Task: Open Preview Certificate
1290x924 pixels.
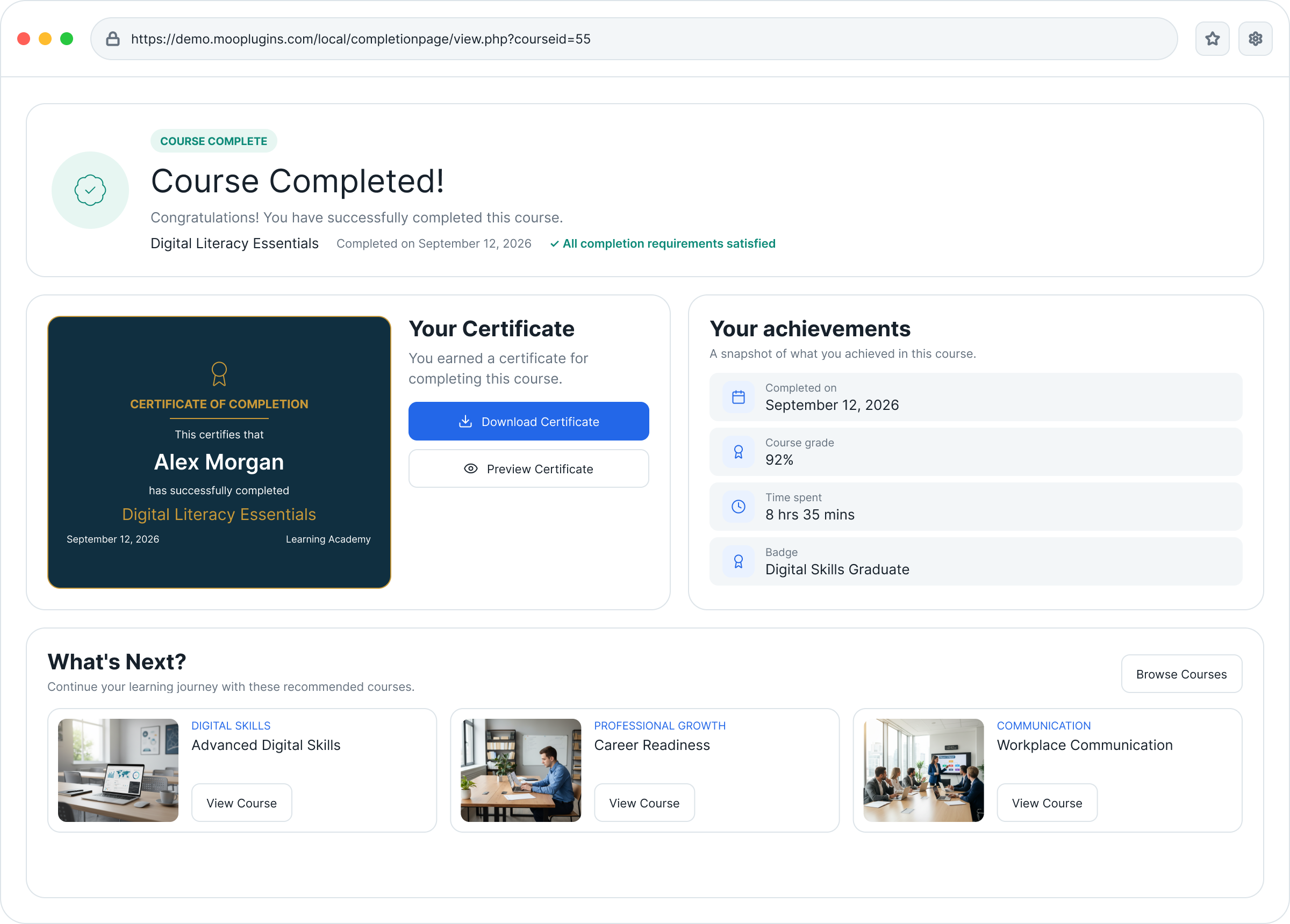Action: pyautogui.click(x=528, y=468)
